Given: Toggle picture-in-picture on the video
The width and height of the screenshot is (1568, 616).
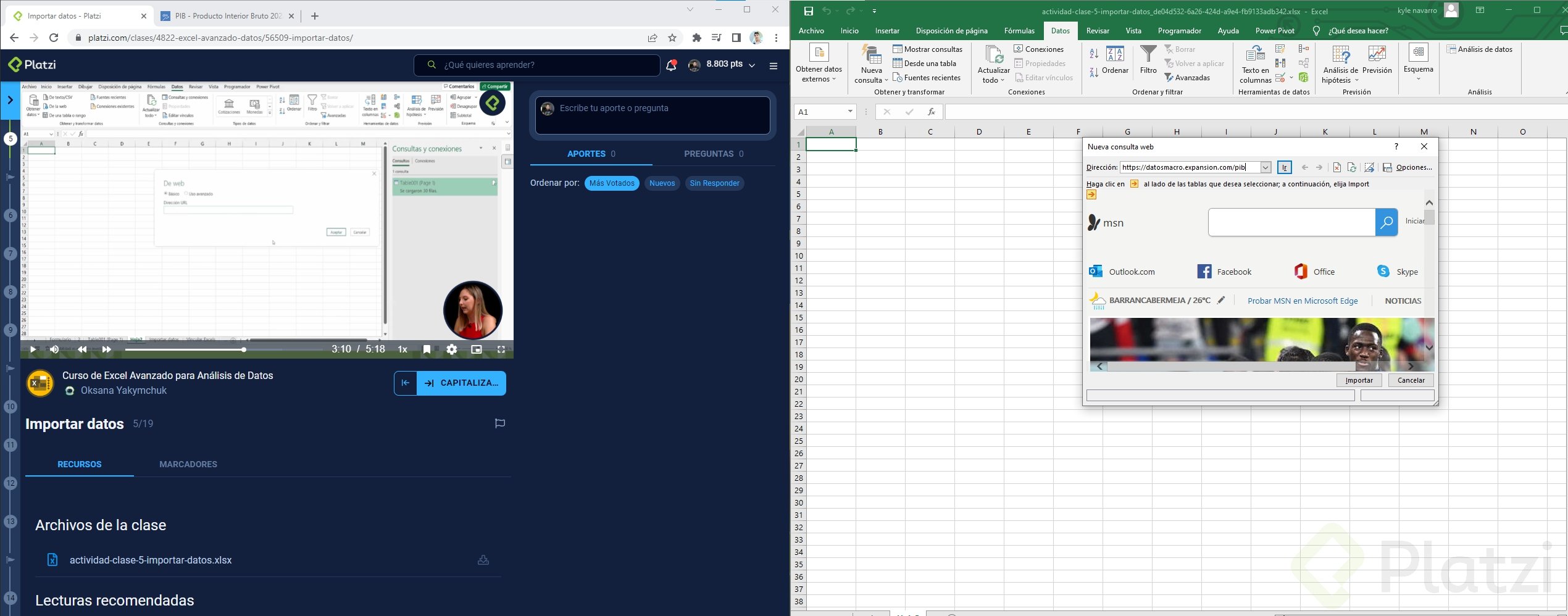Looking at the screenshot, I should (x=477, y=349).
